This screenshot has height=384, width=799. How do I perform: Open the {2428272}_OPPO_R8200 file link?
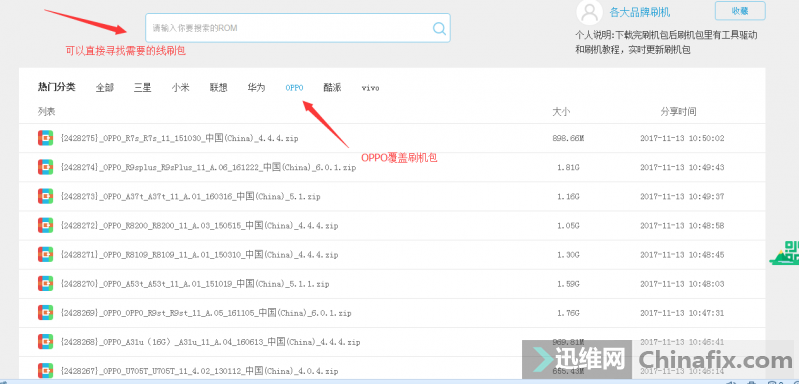point(199,225)
